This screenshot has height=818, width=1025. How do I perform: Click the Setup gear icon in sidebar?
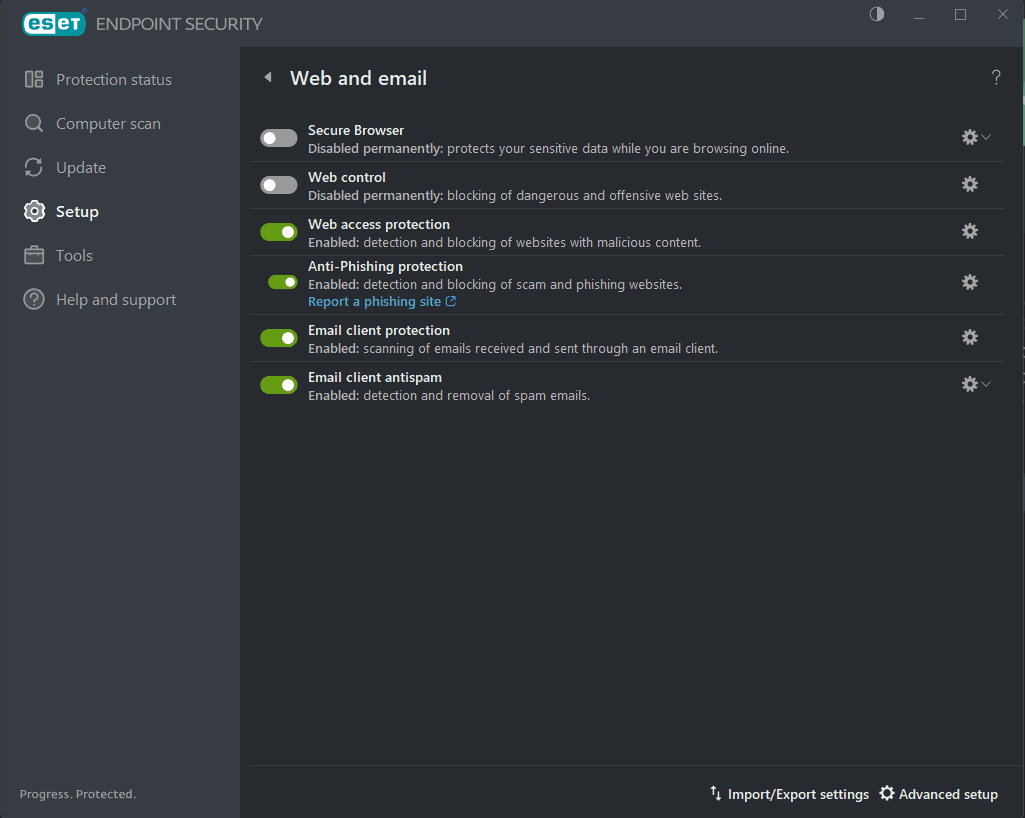coord(34,211)
